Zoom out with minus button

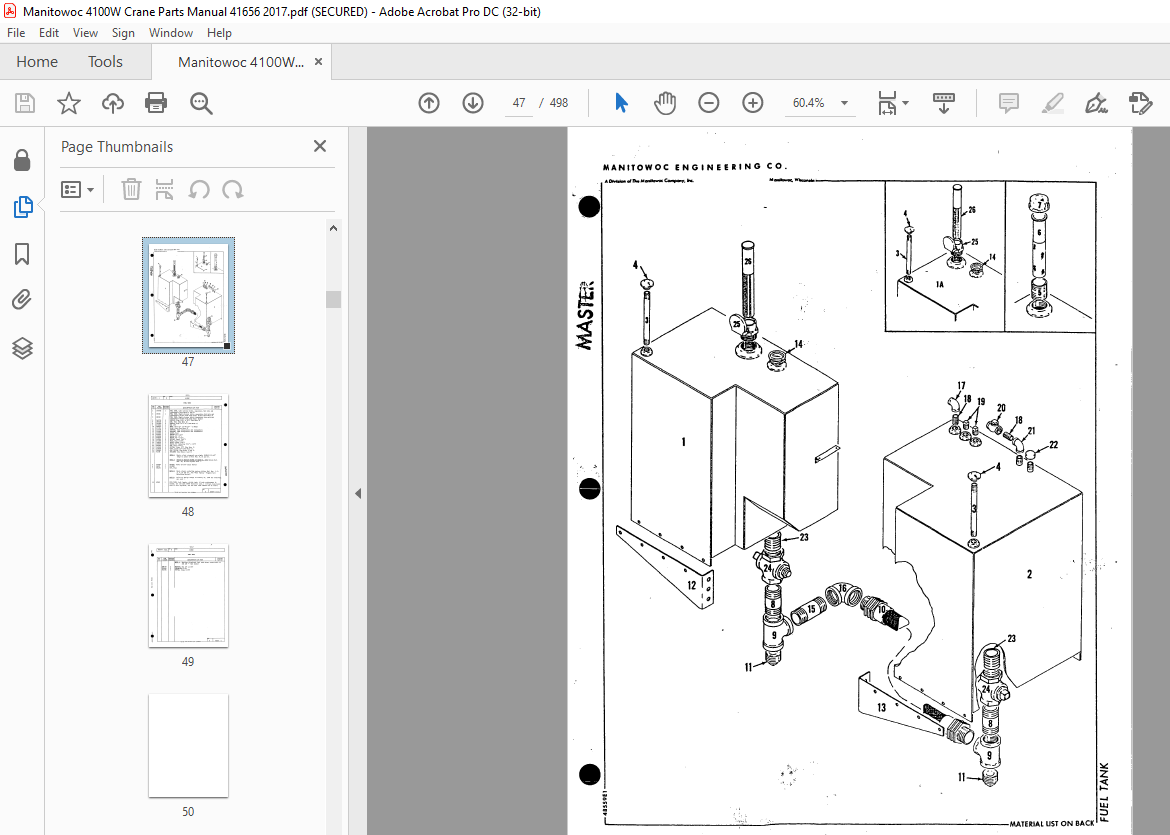(708, 103)
